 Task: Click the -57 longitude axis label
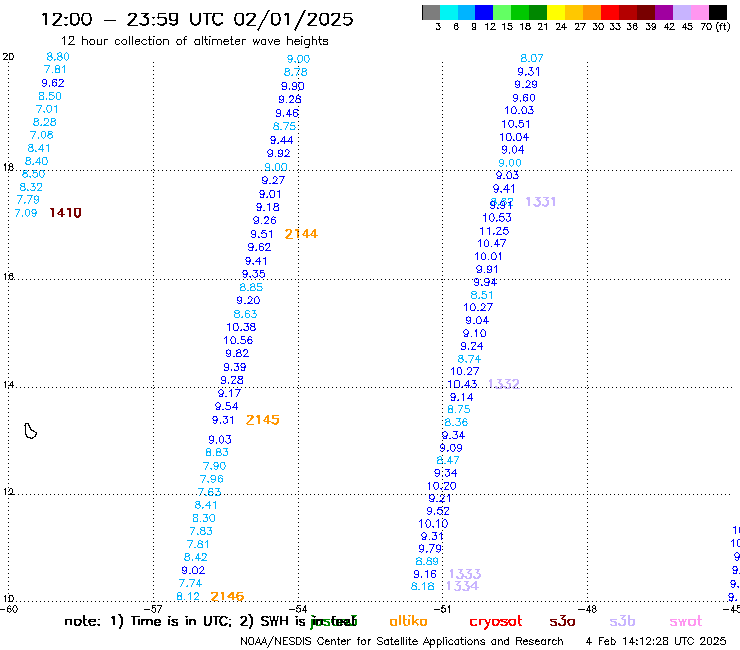[x=153, y=609]
